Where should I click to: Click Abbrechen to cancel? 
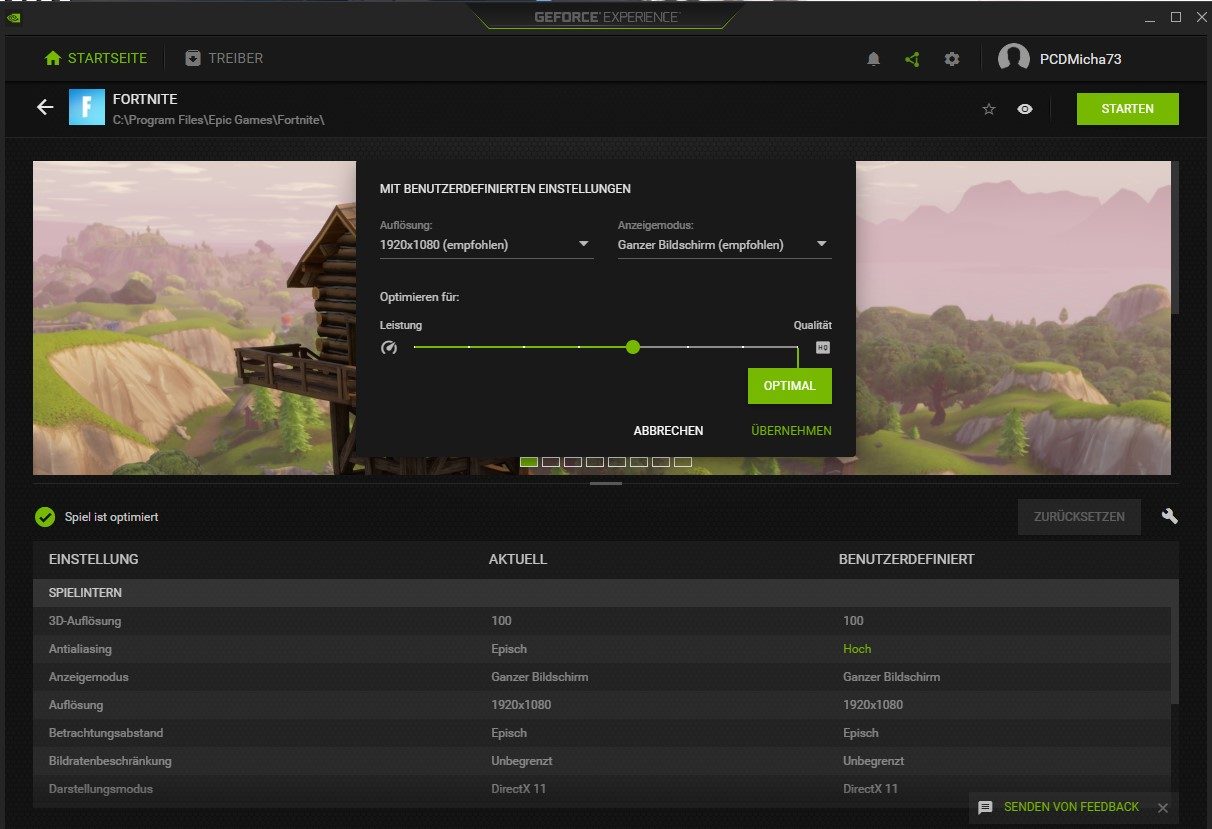[668, 431]
